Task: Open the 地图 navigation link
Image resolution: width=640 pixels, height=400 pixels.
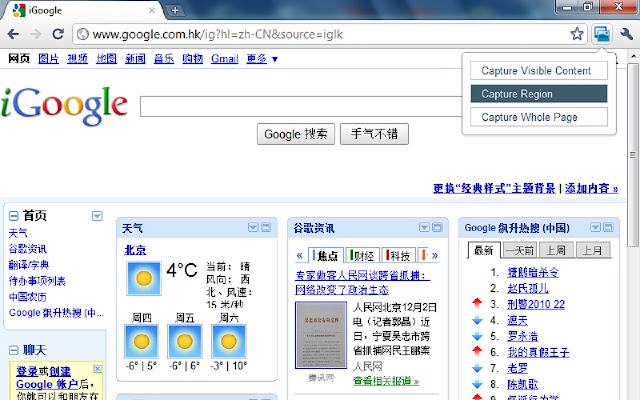Action: (107, 59)
